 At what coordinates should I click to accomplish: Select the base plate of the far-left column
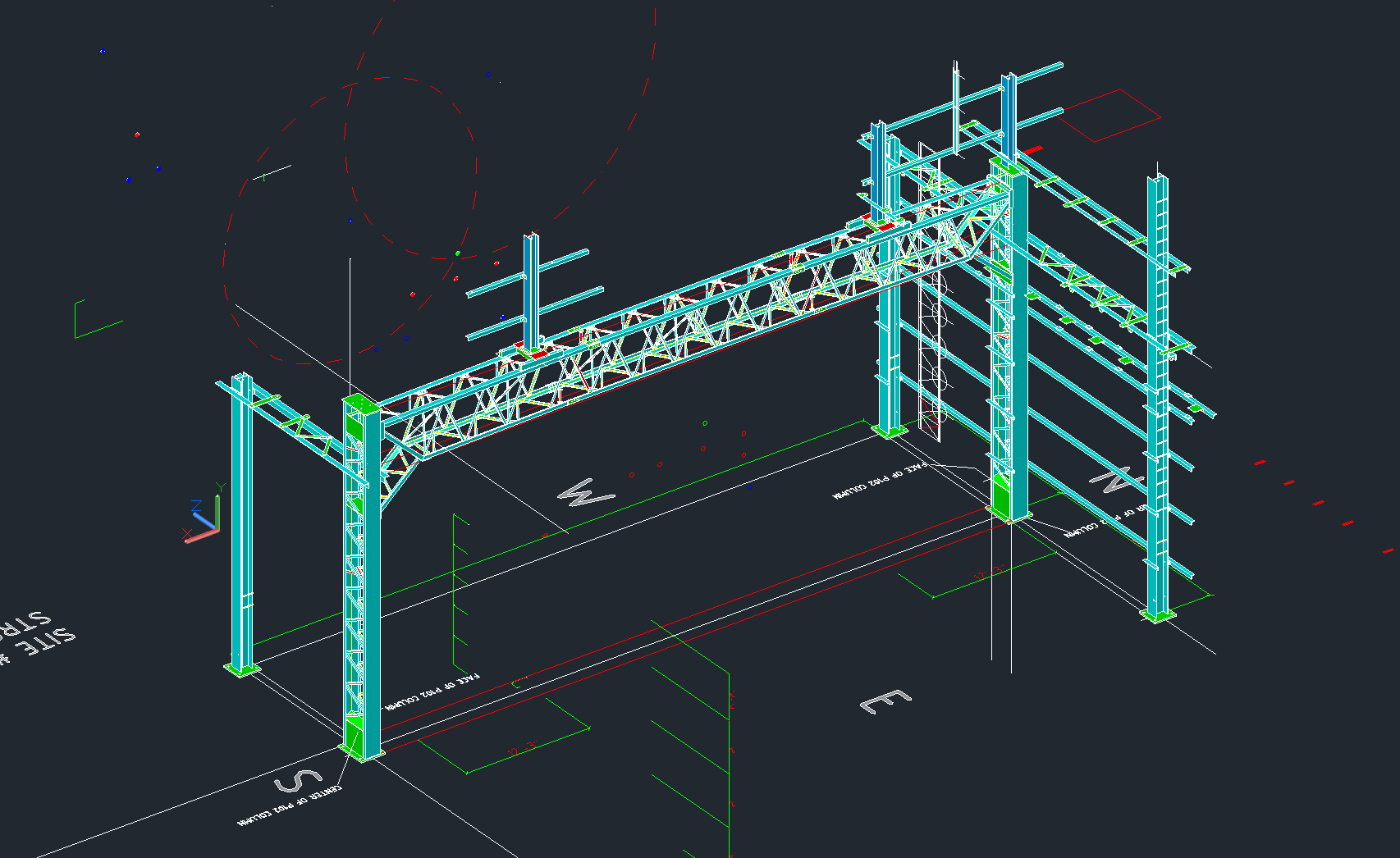pos(242,669)
